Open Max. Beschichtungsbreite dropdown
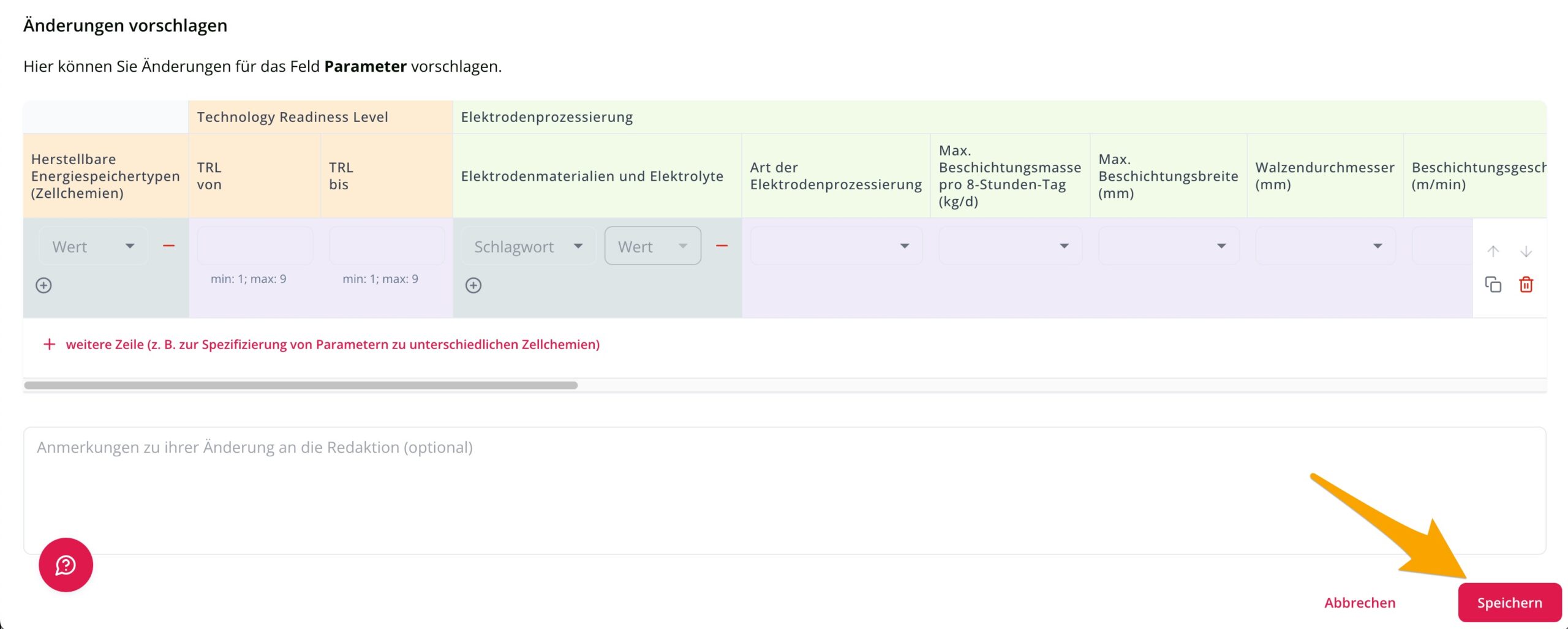The height and width of the screenshot is (629, 1568). tap(1168, 246)
